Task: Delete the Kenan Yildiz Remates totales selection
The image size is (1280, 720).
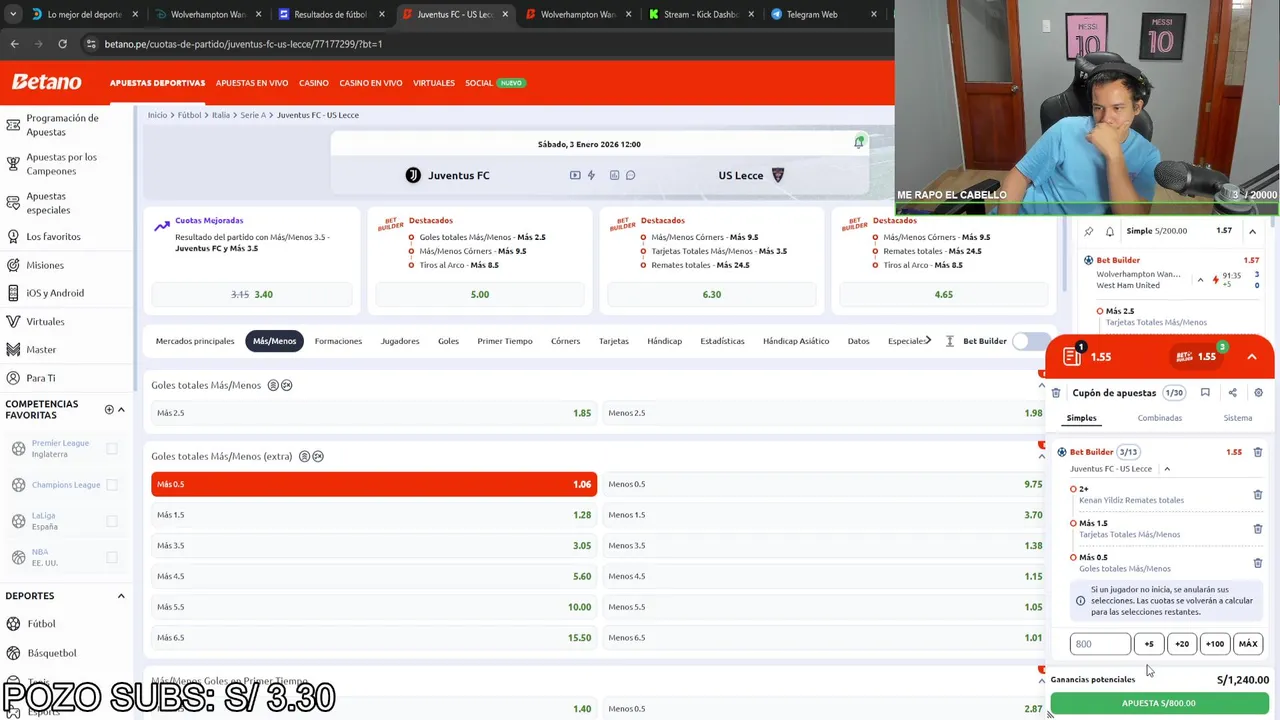Action: 1257,494
